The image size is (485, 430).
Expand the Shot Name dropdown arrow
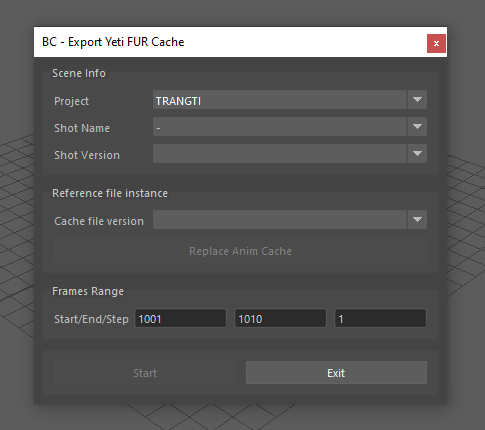point(417,127)
